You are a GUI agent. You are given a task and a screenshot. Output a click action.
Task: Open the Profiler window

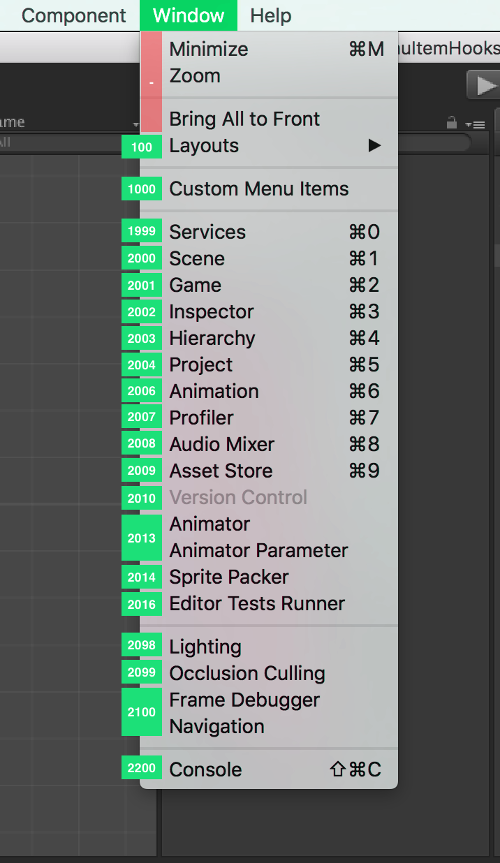(269, 418)
